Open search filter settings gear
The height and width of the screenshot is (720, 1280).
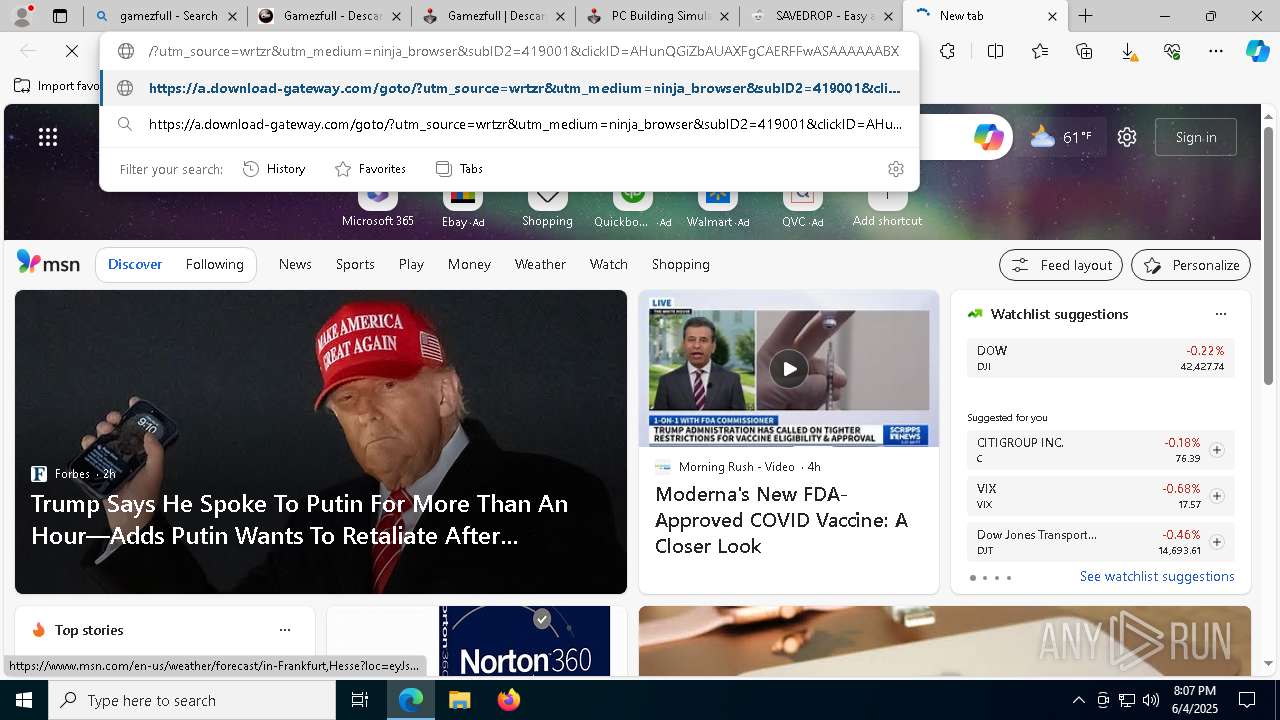click(896, 169)
